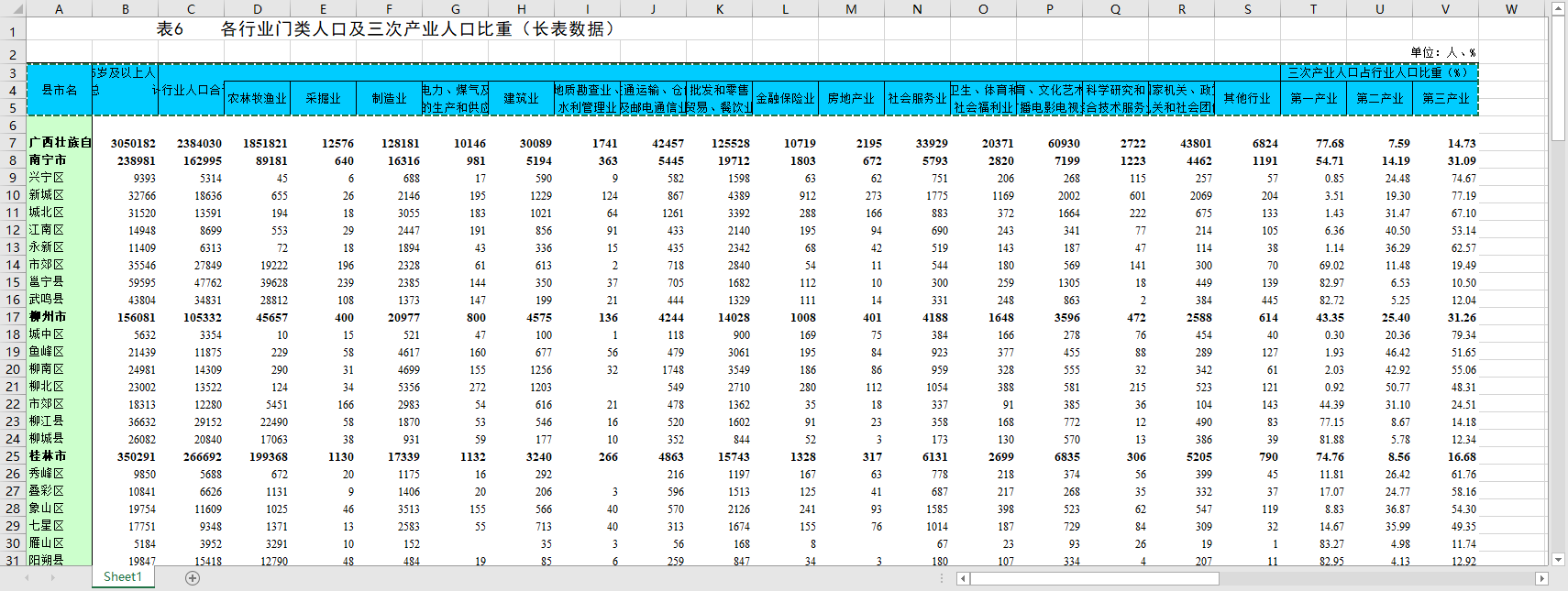The width and height of the screenshot is (1568, 591).
Task: Select the 阳朔县 row label cell
Action: click(60, 561)
